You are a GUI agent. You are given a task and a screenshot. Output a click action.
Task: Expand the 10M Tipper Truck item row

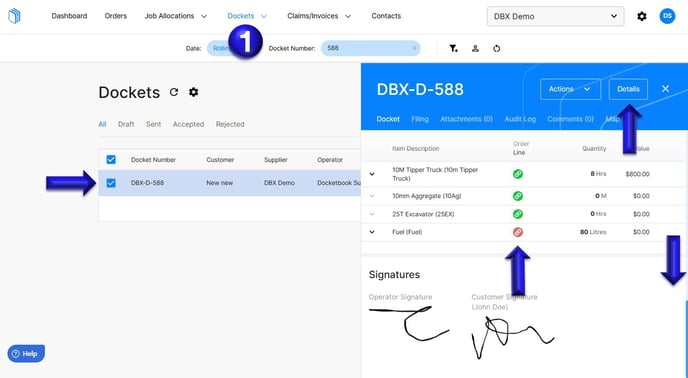372,174
